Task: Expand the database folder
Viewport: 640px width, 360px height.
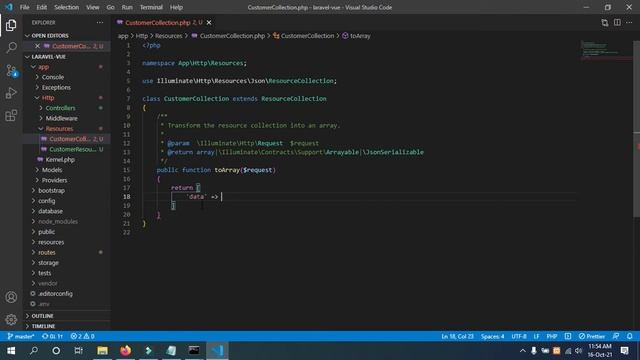Action: tap(67, 211)
